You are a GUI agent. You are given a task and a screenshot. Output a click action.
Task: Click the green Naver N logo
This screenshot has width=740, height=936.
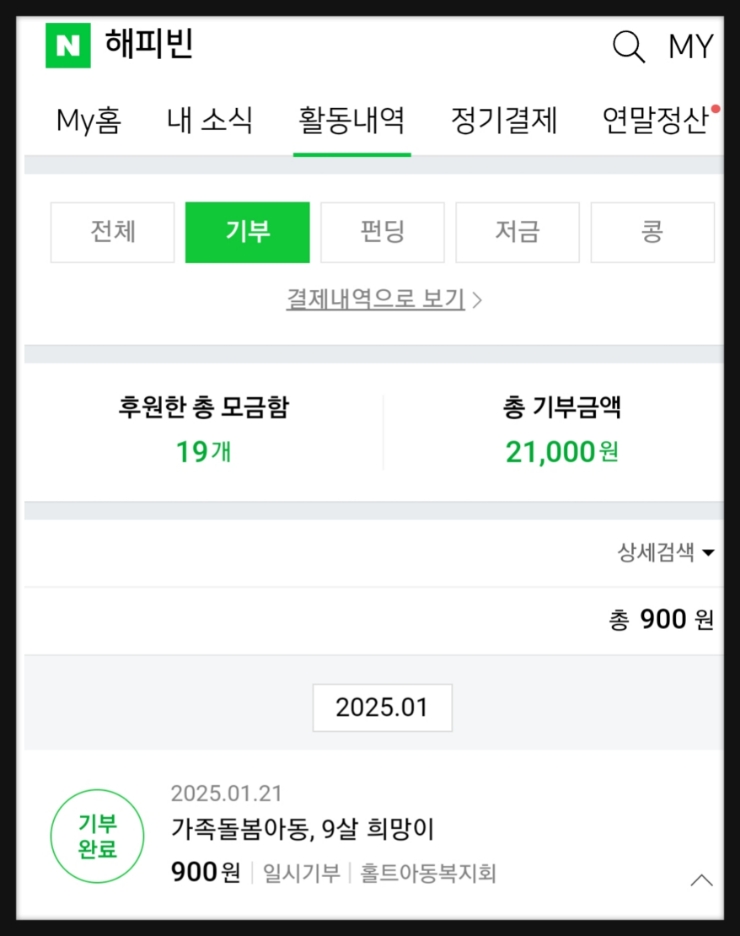tap(68, 45)
